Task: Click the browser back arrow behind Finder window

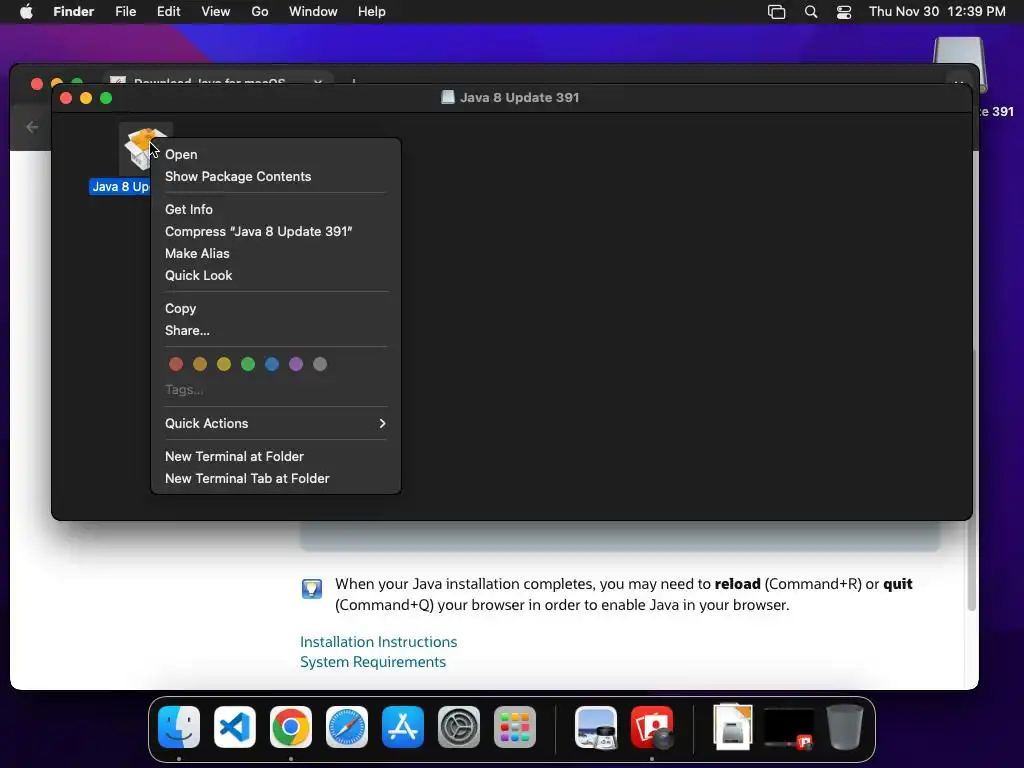Action: (32, 127)
